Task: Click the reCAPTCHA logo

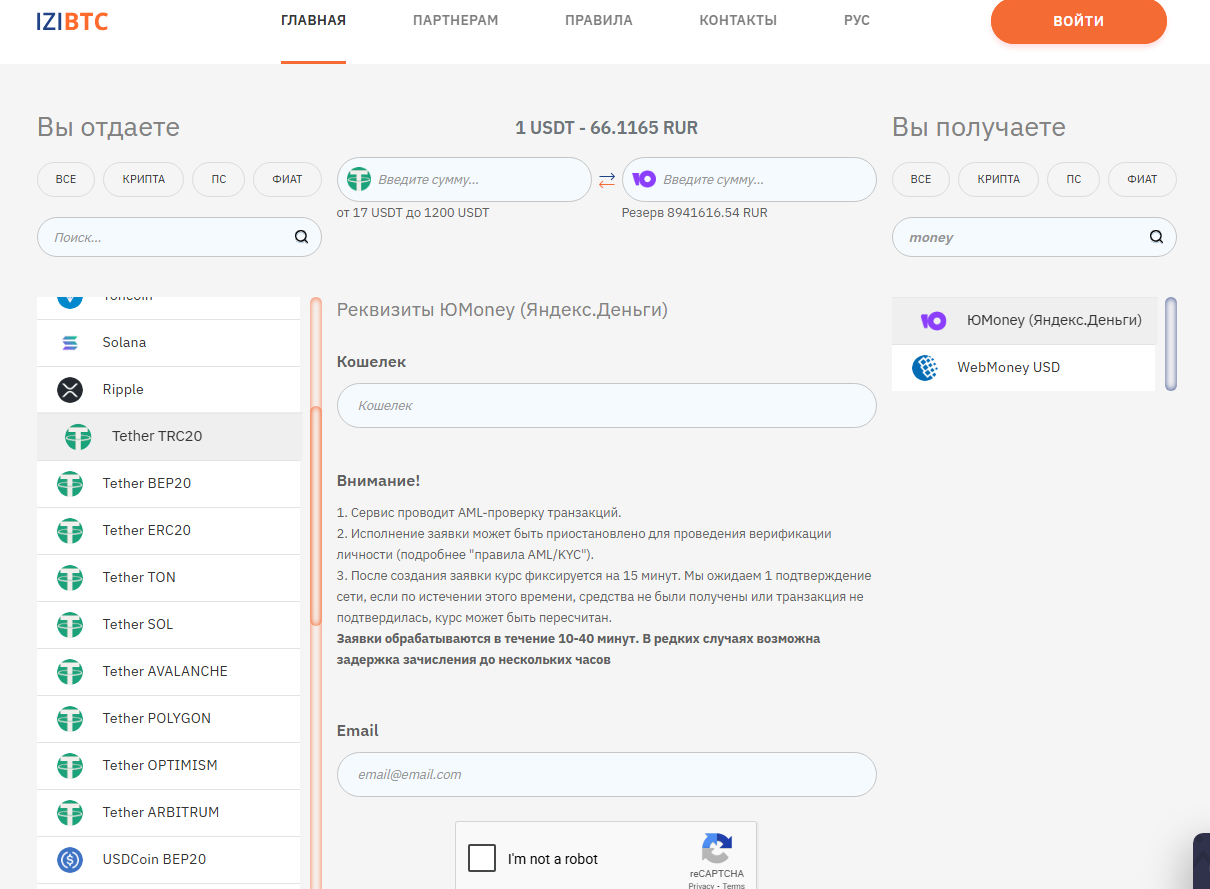Action: point(716,848)
